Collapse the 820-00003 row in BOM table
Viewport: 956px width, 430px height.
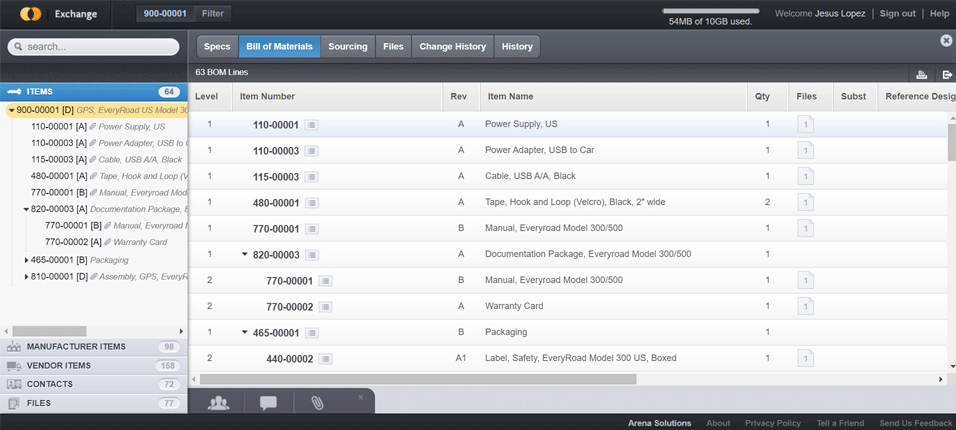click(x=245, y=254)
